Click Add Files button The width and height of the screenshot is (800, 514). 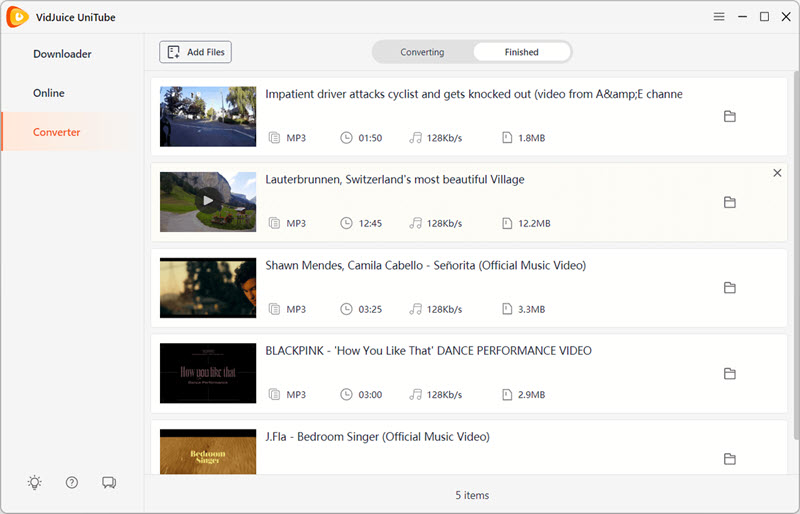(x=195, y=52)
